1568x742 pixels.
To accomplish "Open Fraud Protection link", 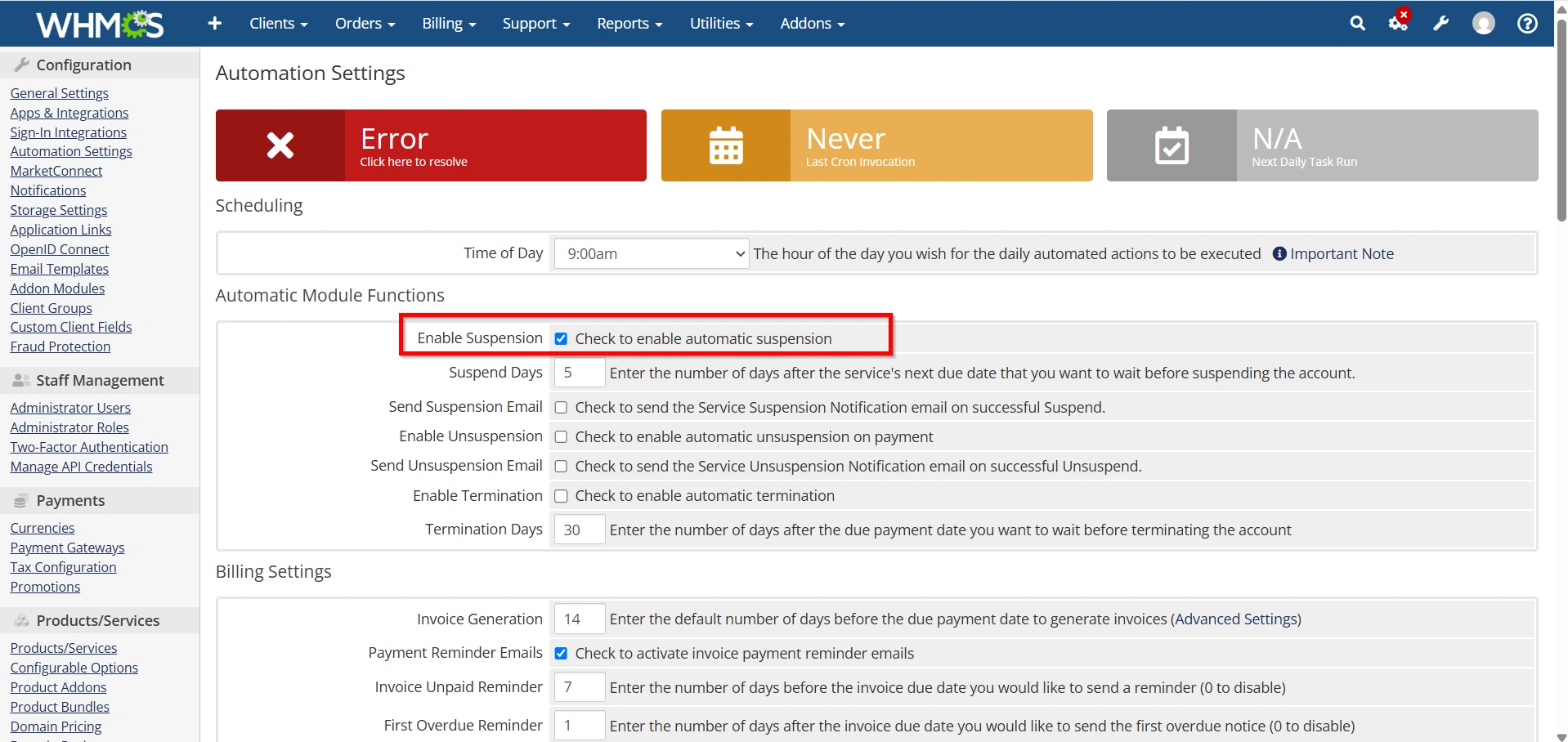I will pos(60,346).
